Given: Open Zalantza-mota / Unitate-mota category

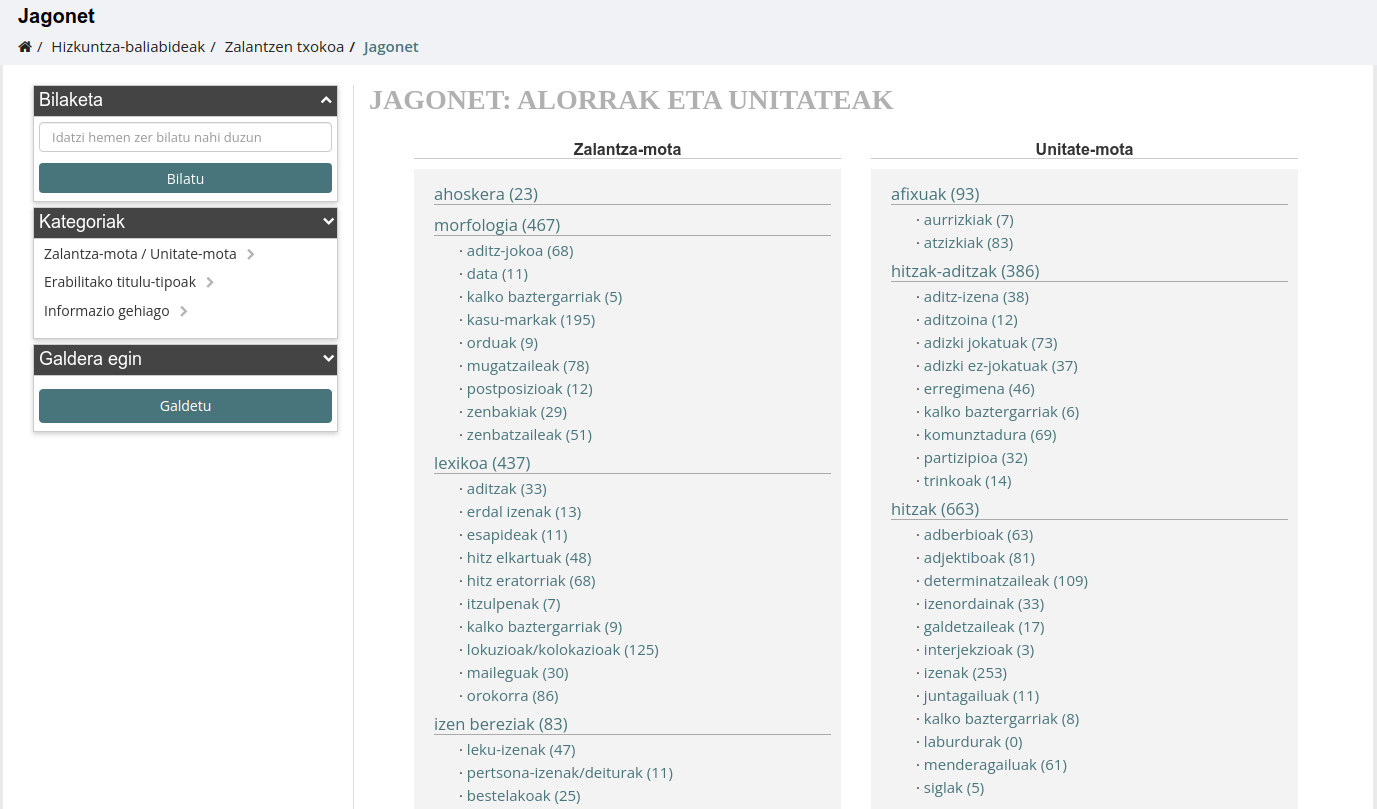Looking at the screenshot, I should 140,254.
